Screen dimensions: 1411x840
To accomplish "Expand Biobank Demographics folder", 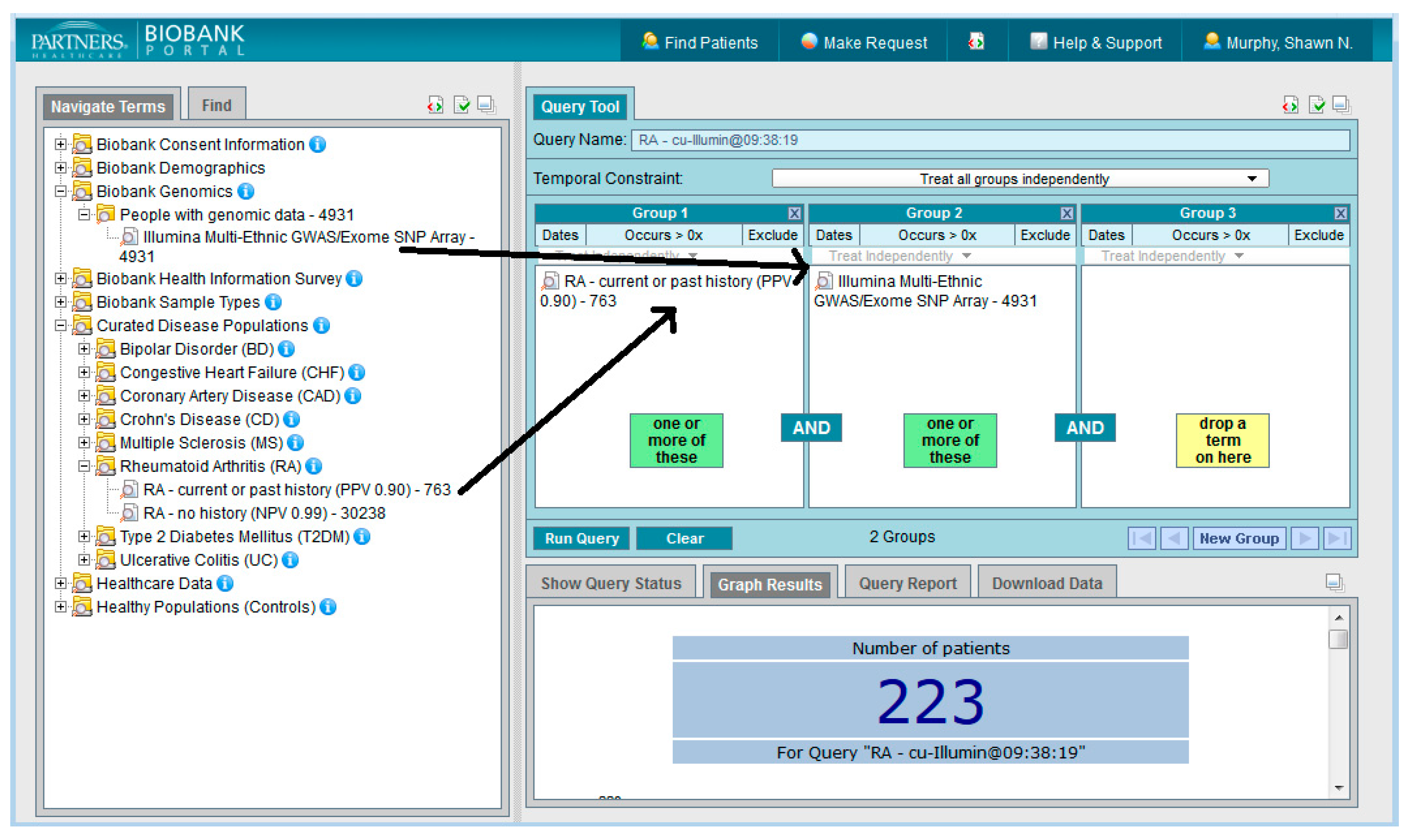I will click(60, 168).
